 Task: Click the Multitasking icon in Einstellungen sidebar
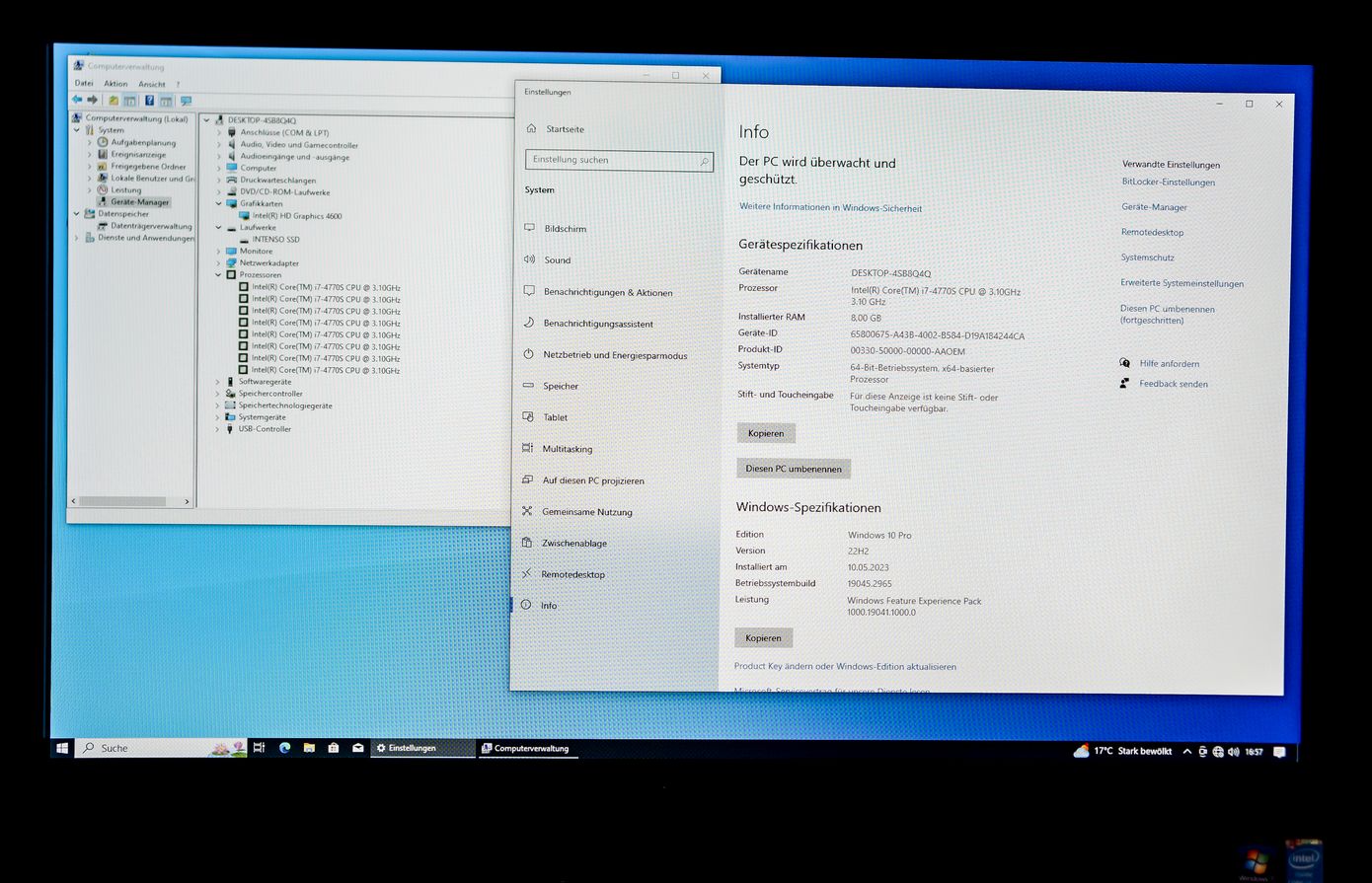click(527, 448)
